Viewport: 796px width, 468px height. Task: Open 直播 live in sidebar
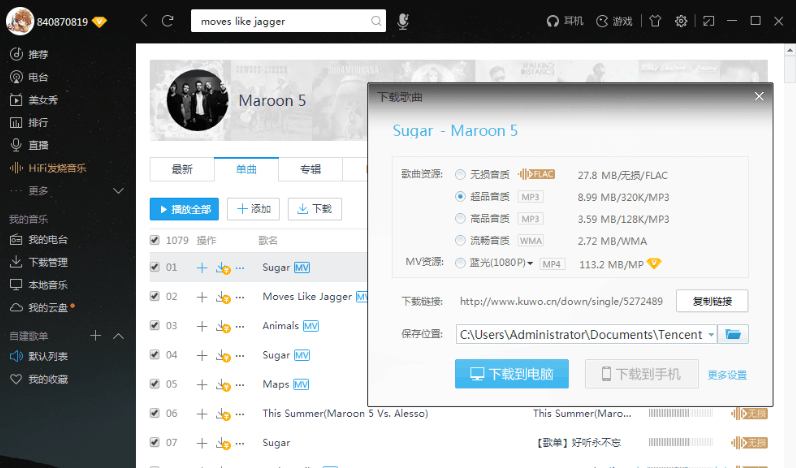29,145
